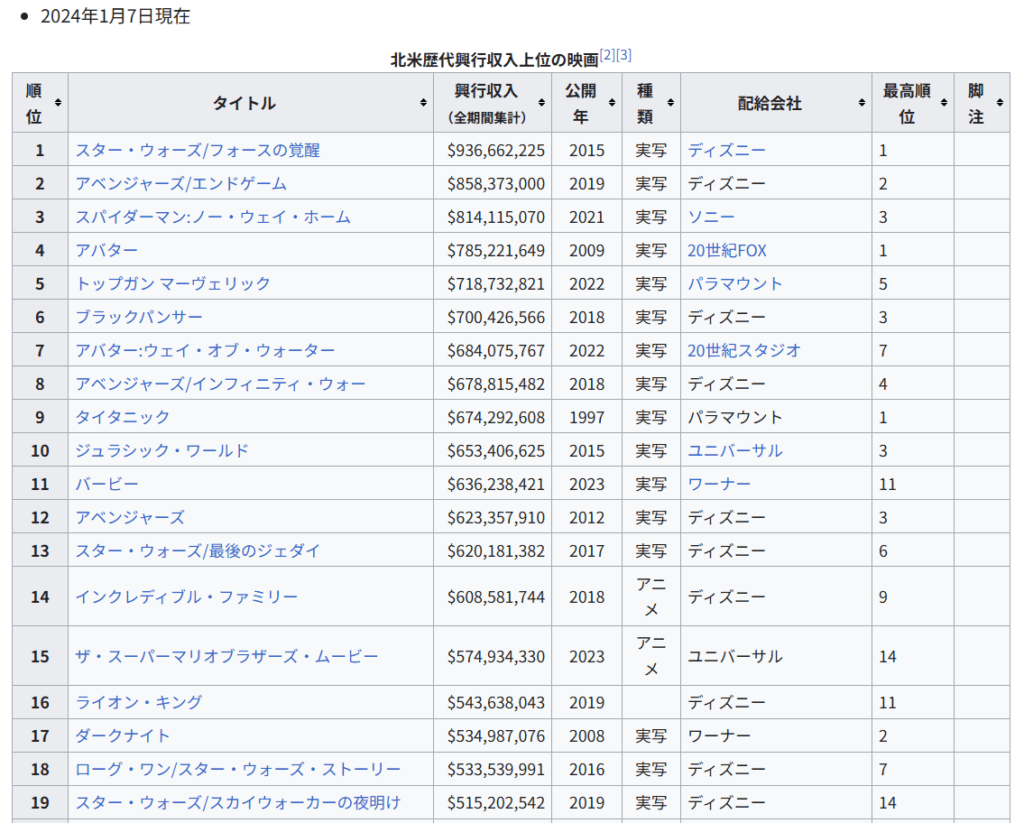Viewport: 1024px width, 823px height.
Task: Visit インクレディブル・ファミリー link
Action: [x=186, y=596]
